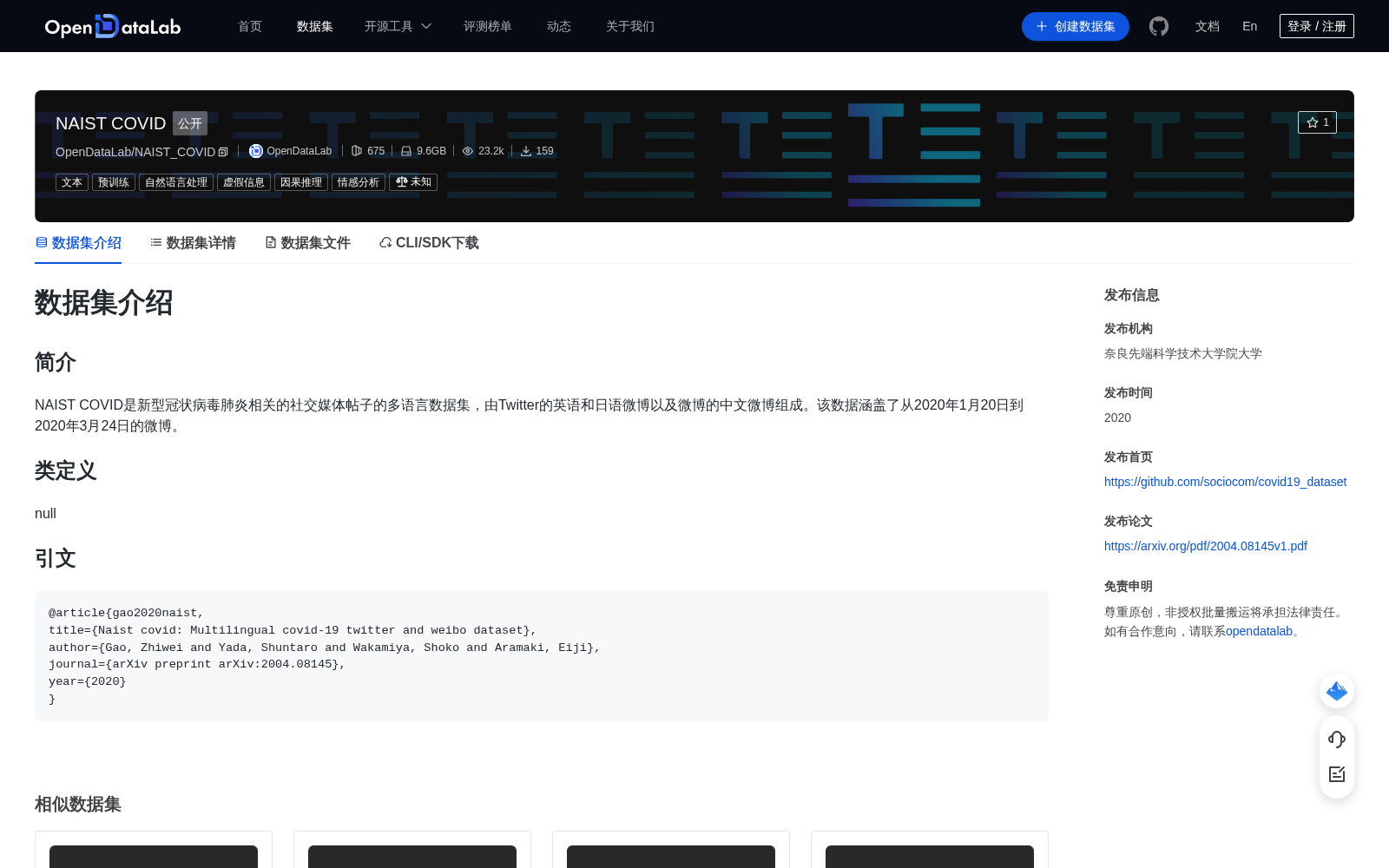This screenshot has width=1389, height=868.
Task: Click the 登录 / 注册 button
Action: pyautogui.click(x=1317, y=26)
